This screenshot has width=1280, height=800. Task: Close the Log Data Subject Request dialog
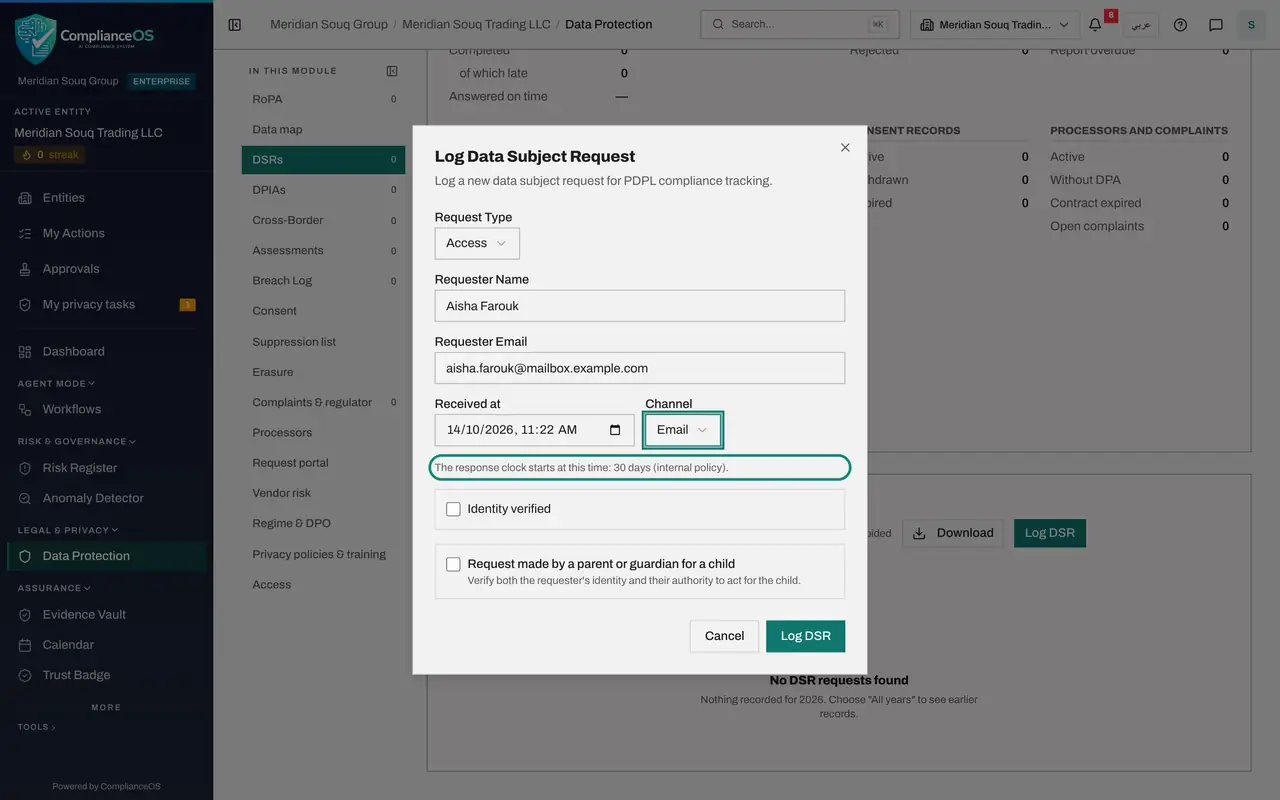(x=845, y=147)
